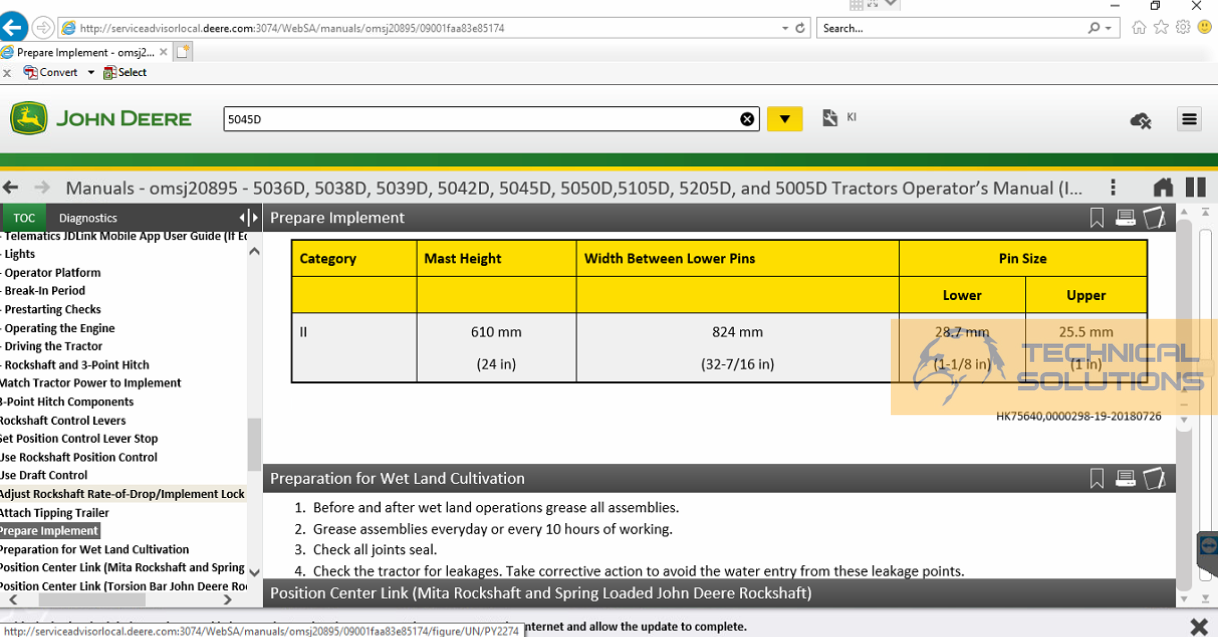Select the TOC tab
This screenshot has width=1218, height=637.
click(x=23, y=217)
